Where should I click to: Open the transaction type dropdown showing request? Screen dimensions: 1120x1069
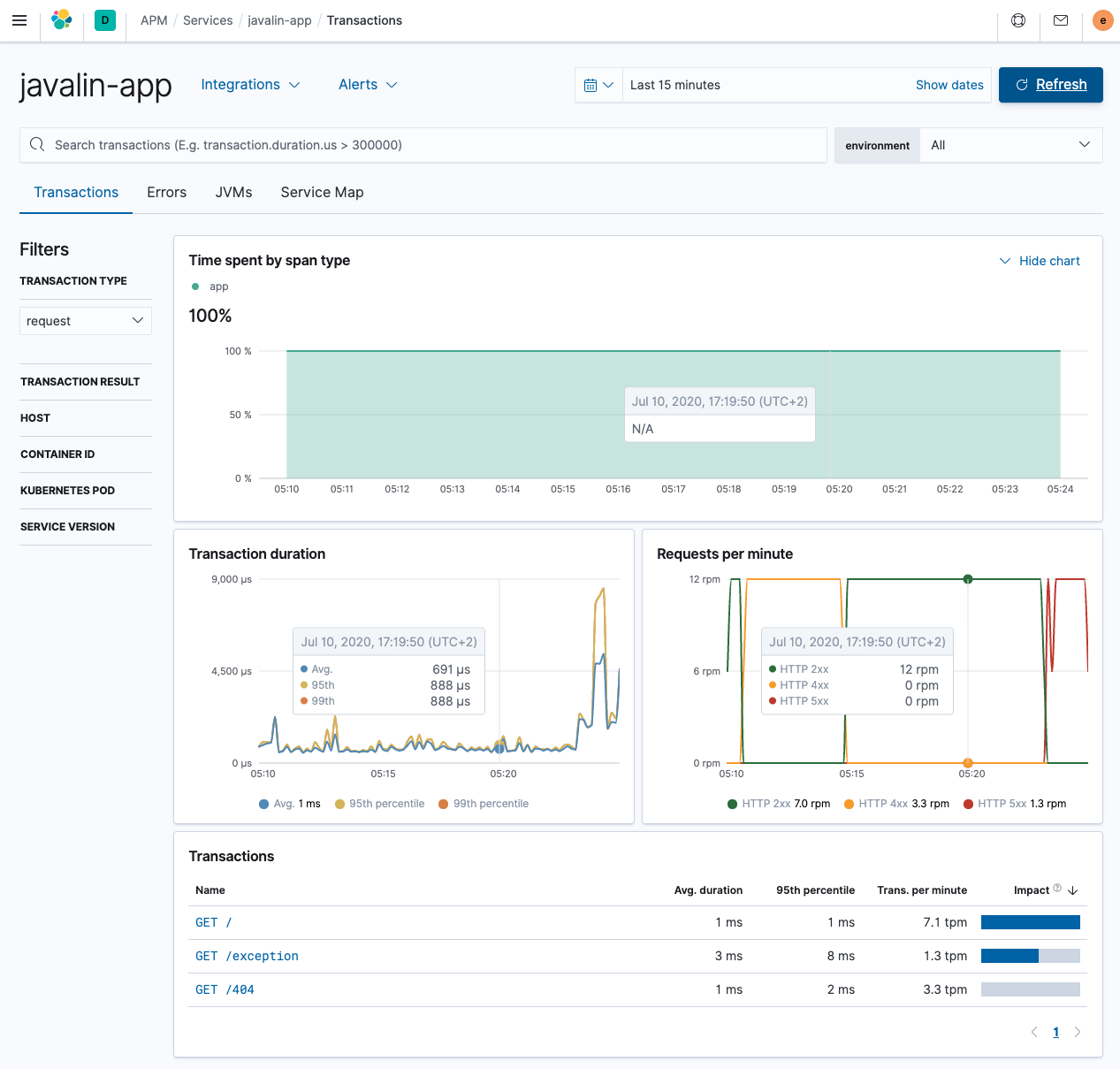click(x=85, y=320)
